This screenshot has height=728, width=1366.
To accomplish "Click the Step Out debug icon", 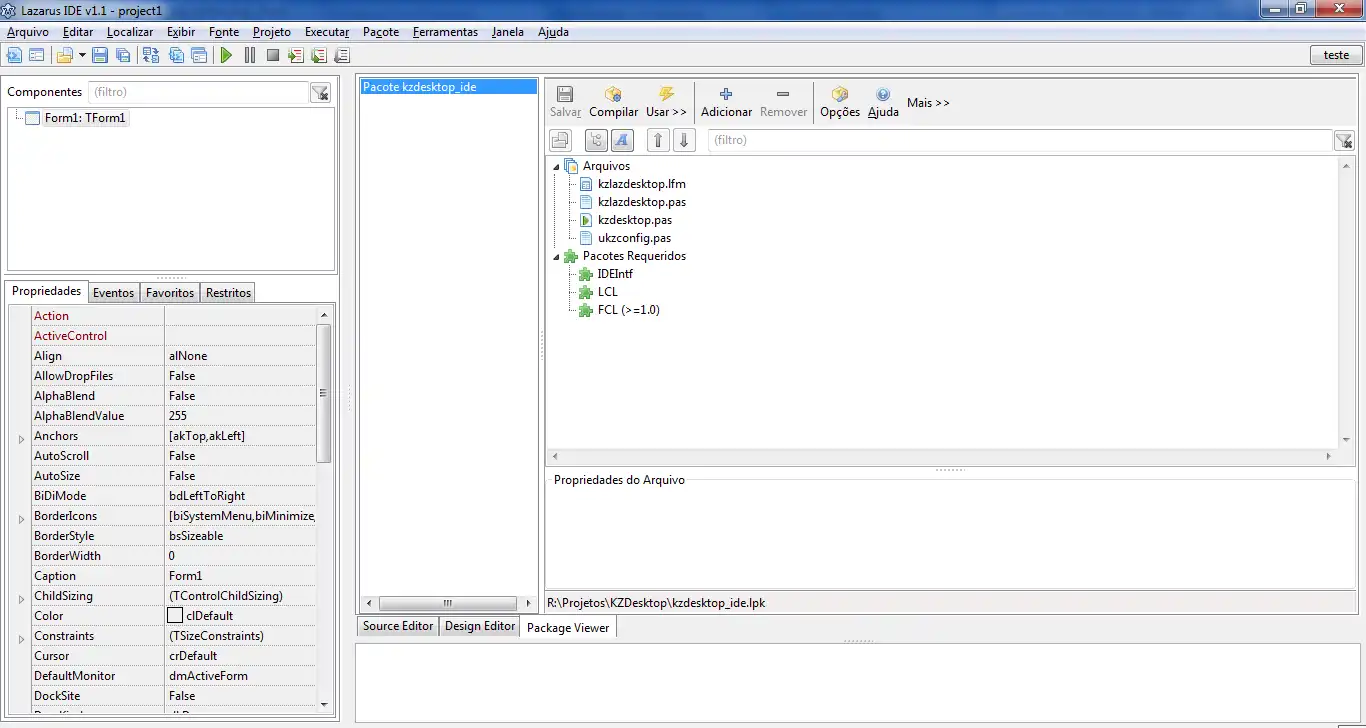I will 342,55.
